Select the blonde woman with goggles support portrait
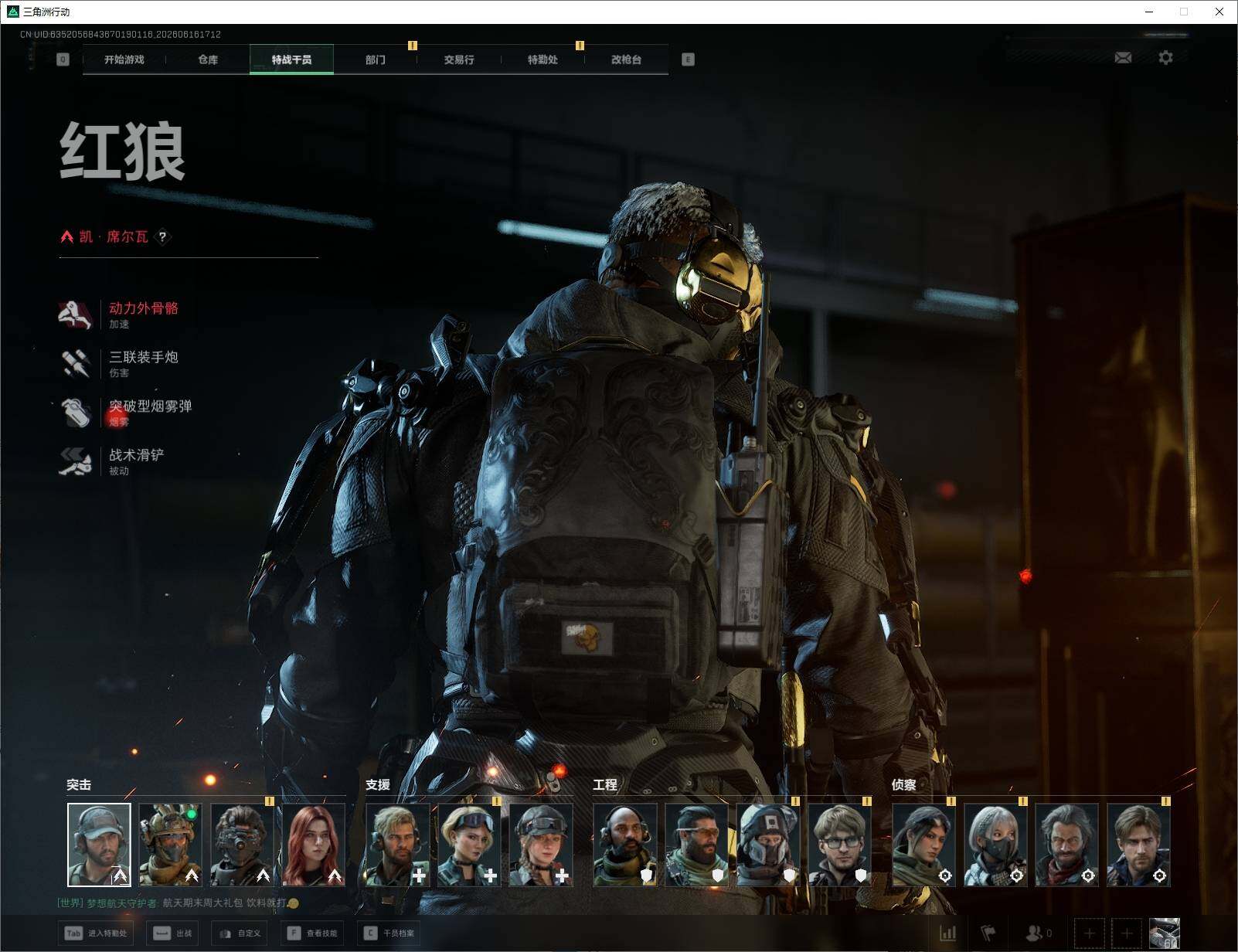This screenshot has height=952, width=1238. click(x=469, y=845)
